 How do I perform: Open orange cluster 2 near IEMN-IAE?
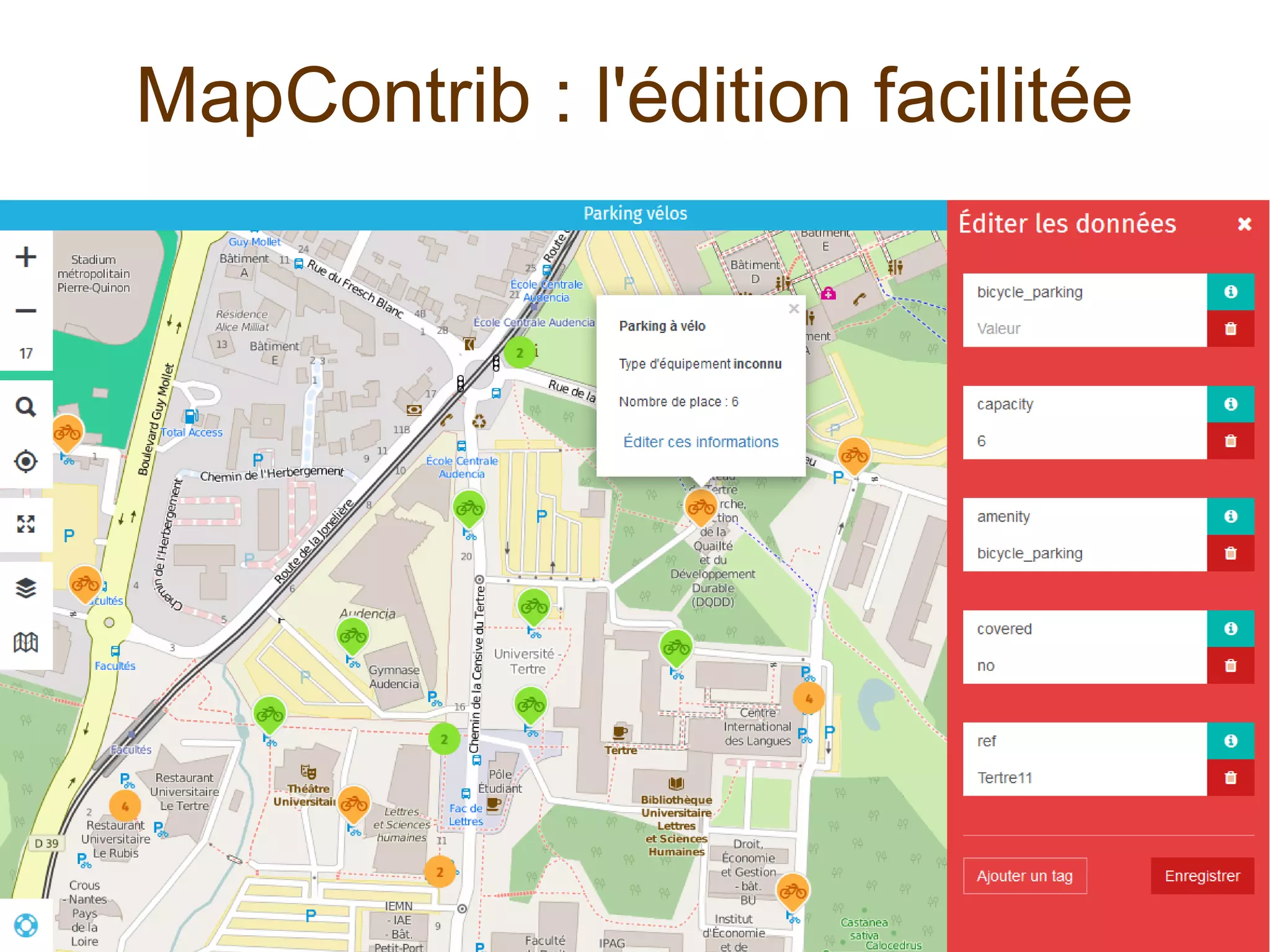tap(440, 871)
